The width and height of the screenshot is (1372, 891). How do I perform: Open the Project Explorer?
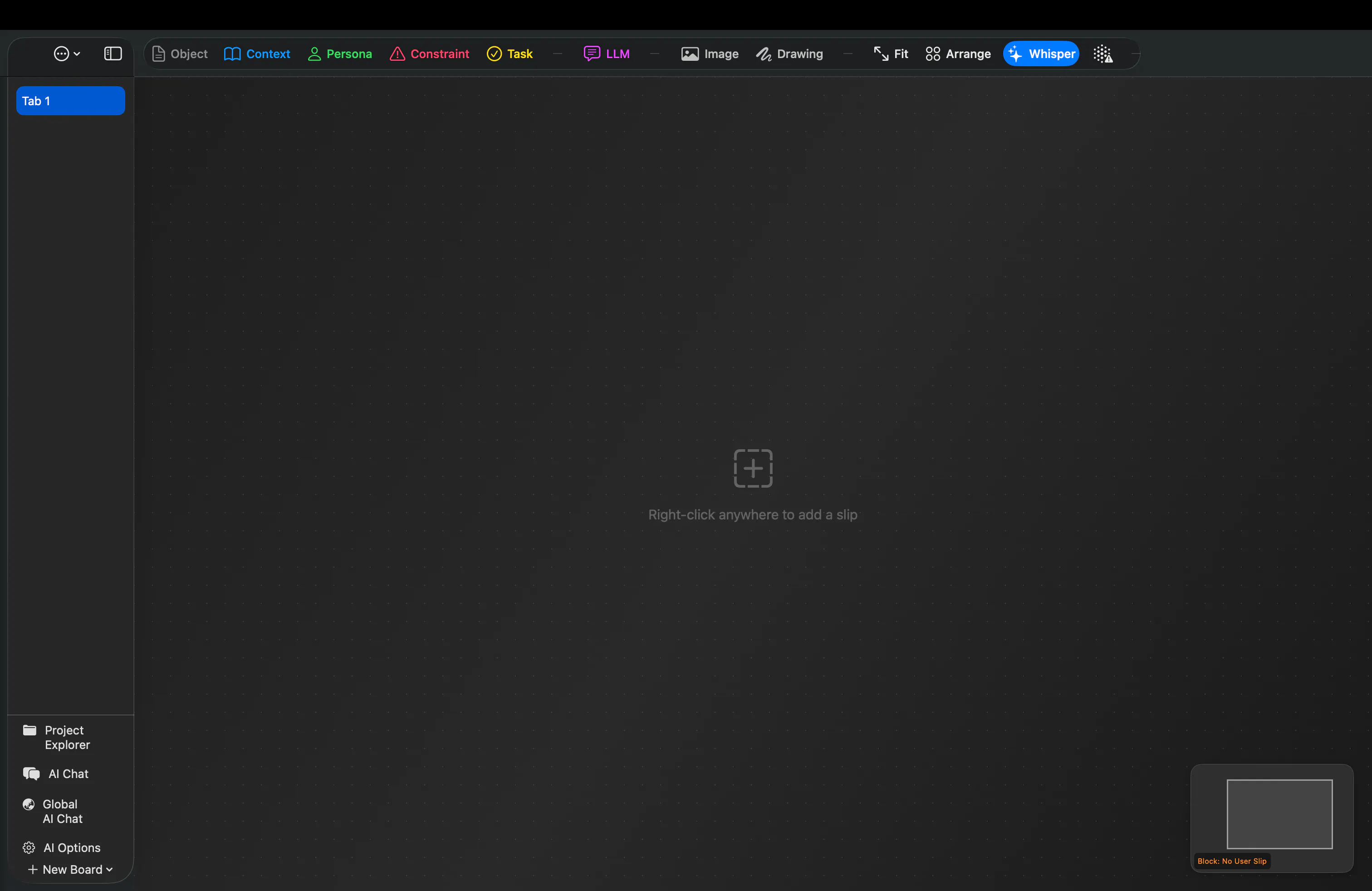pos(57,737)
